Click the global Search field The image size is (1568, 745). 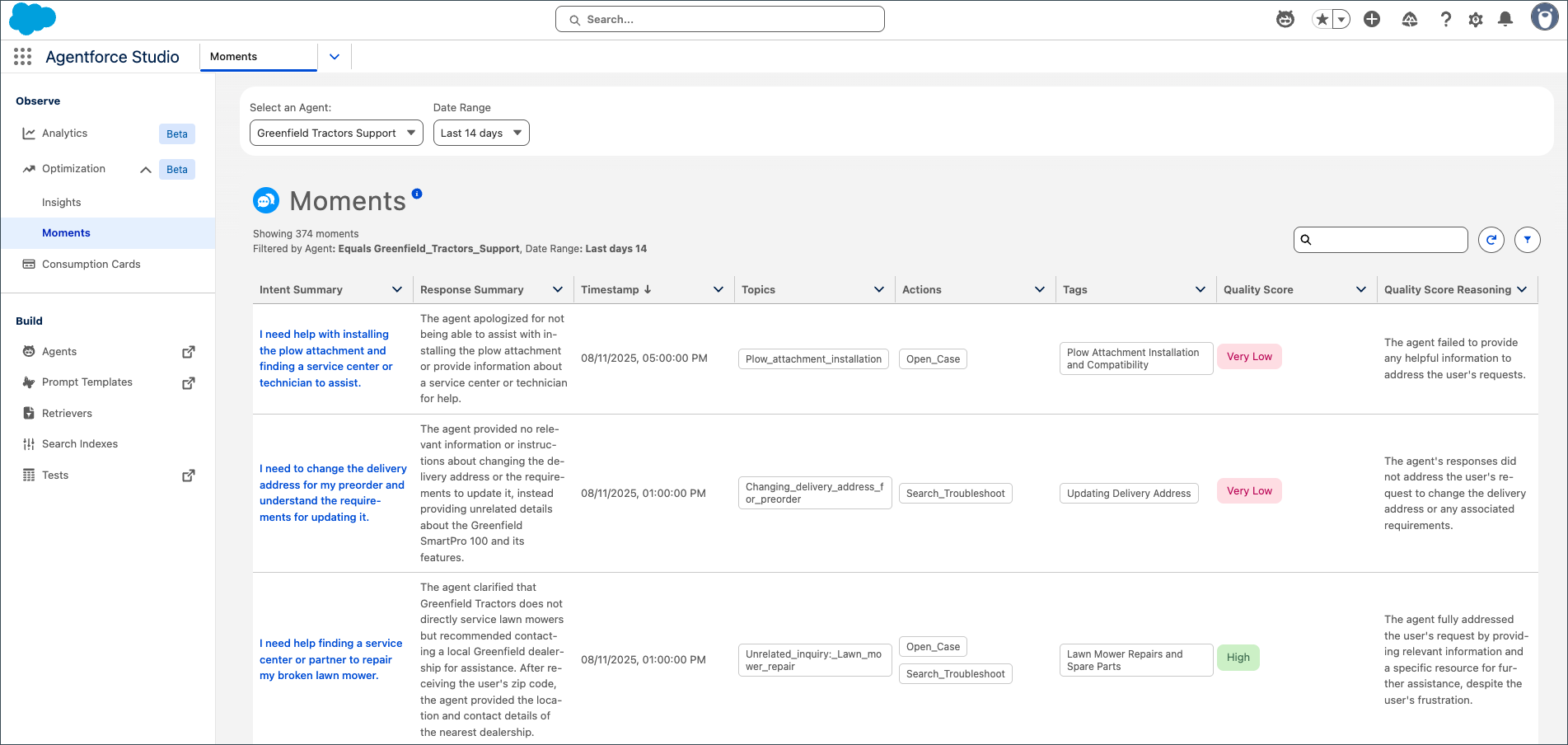(x=720, y=19)
